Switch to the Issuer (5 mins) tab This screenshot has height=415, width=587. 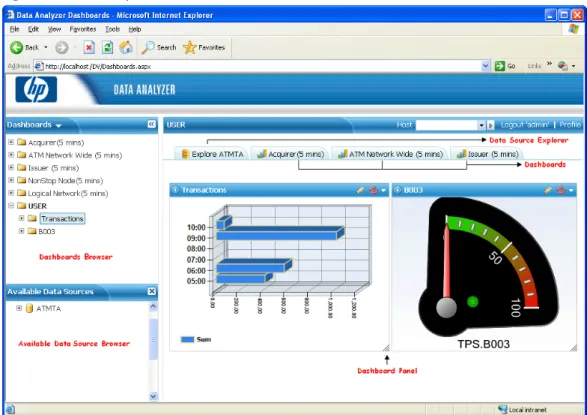[x=487, y=154]
